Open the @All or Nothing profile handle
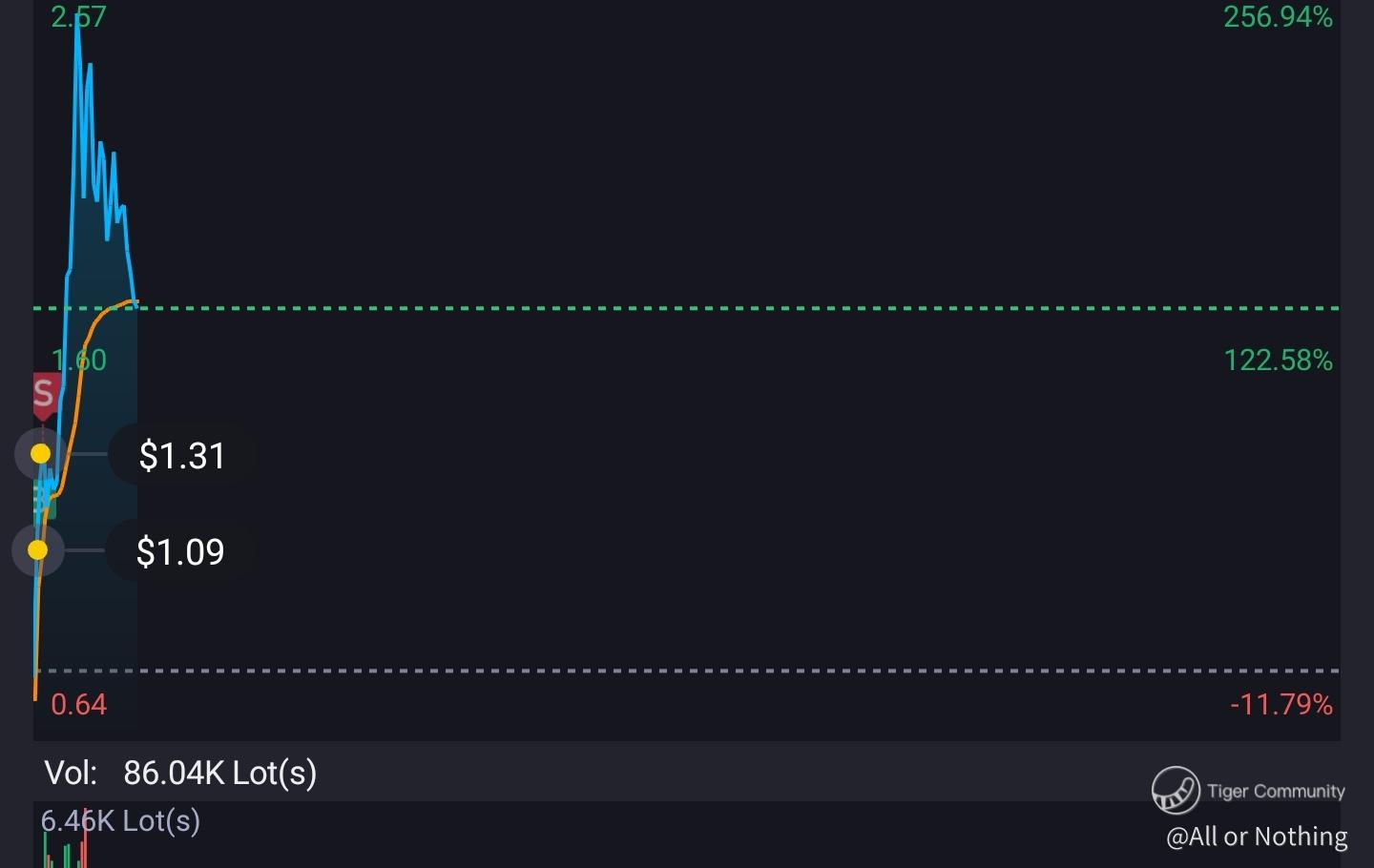 tap(1257, 837)
